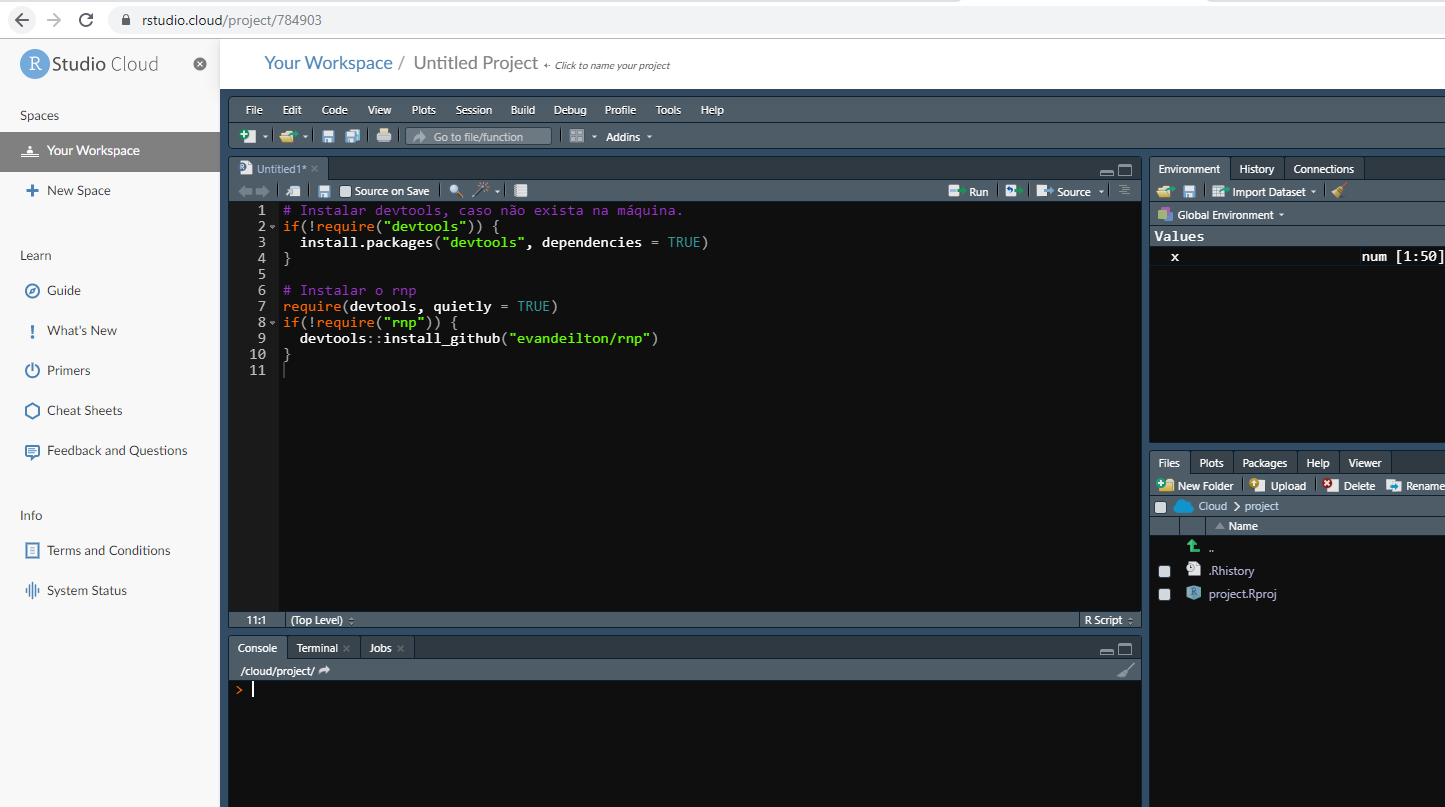The image size is (1445, 807).
Task: Open the Debug menu
Action: (570, 110)
